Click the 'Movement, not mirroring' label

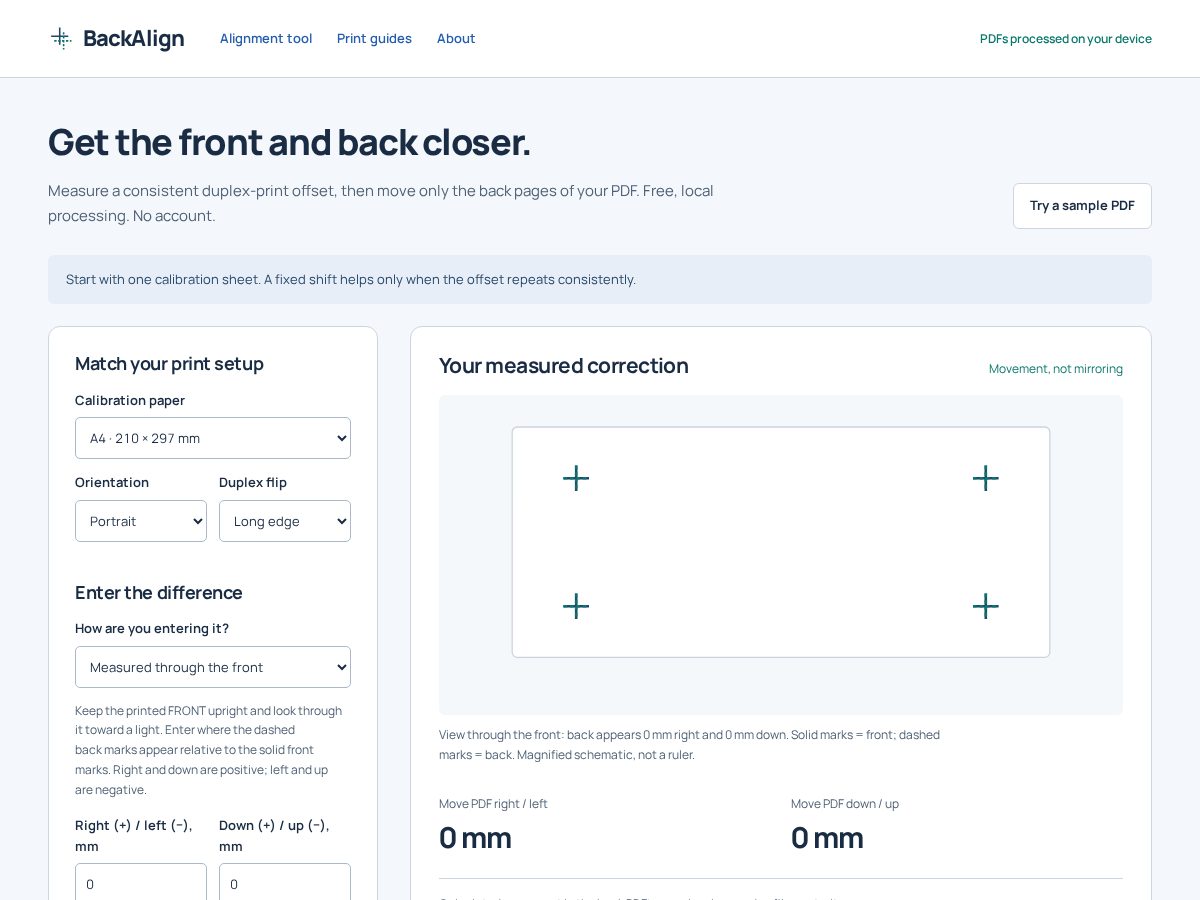1056,369
